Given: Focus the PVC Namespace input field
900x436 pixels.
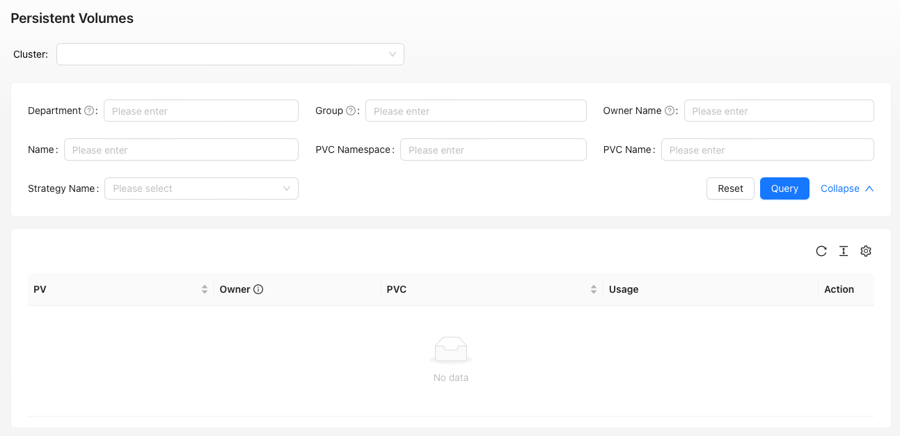Looking at the screenshot, I should point(494,150).
